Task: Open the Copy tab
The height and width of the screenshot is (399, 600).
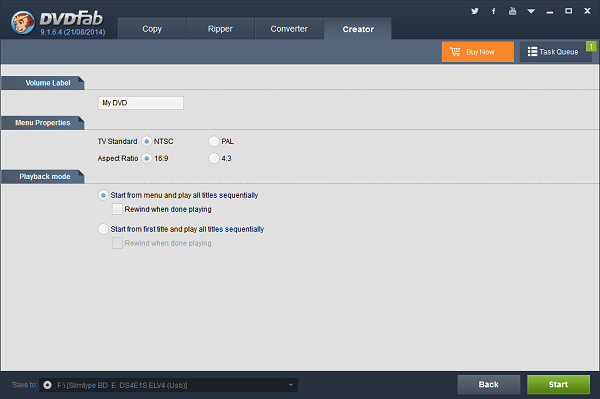Action: point(152,29)
